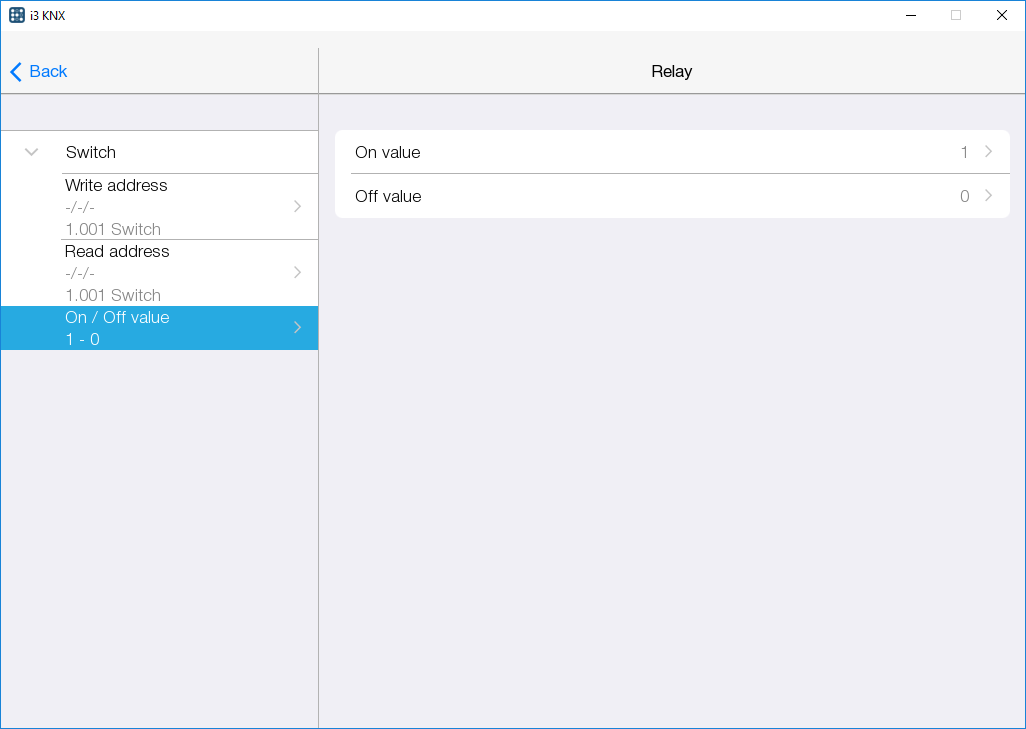Click the minimize window icon
Image resolution: width=1026 pixels, height=729 pixels.
[910, 15]
